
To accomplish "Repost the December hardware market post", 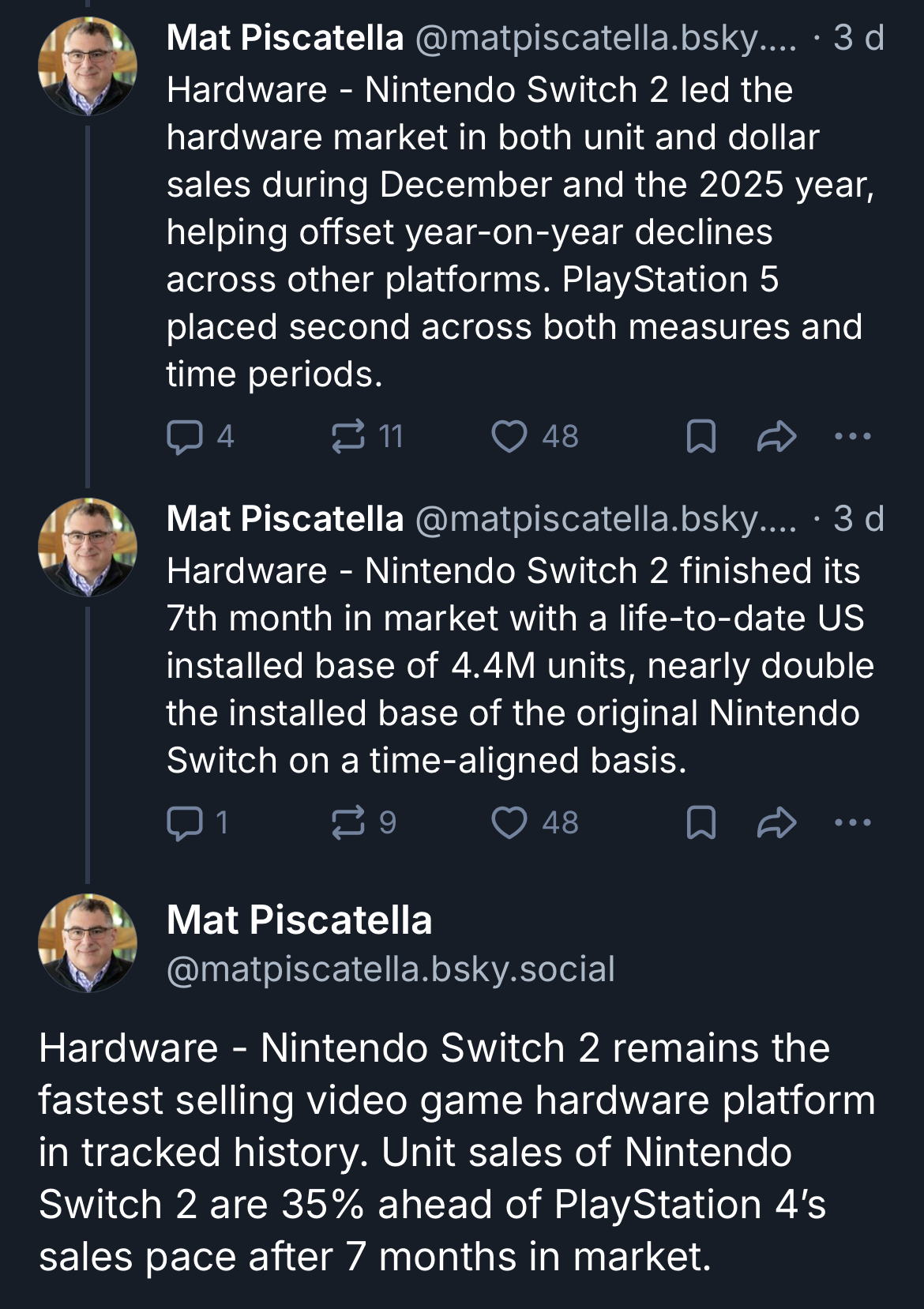I will pos(348,437).
